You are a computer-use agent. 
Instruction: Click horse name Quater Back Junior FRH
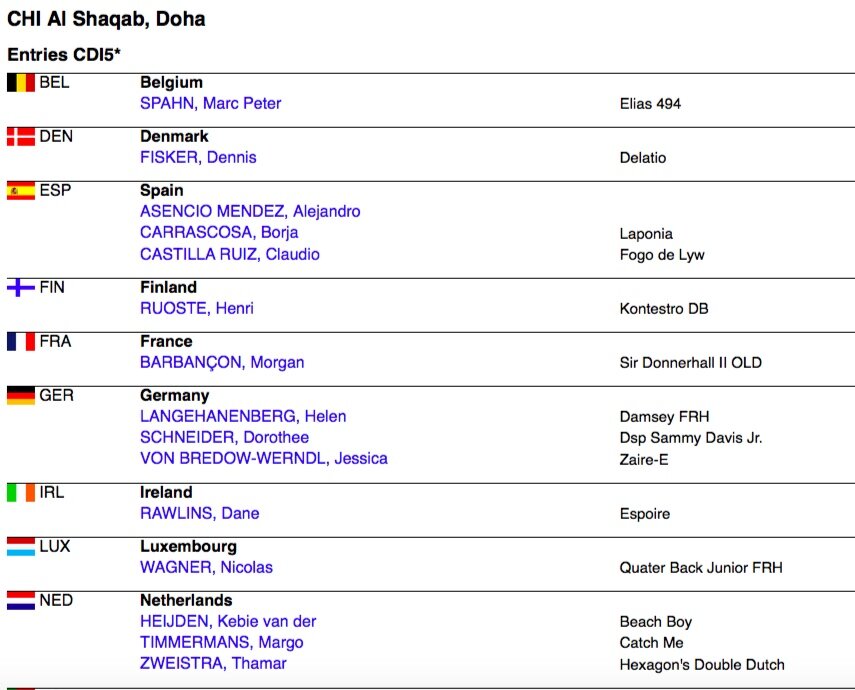tap(701, 568)
